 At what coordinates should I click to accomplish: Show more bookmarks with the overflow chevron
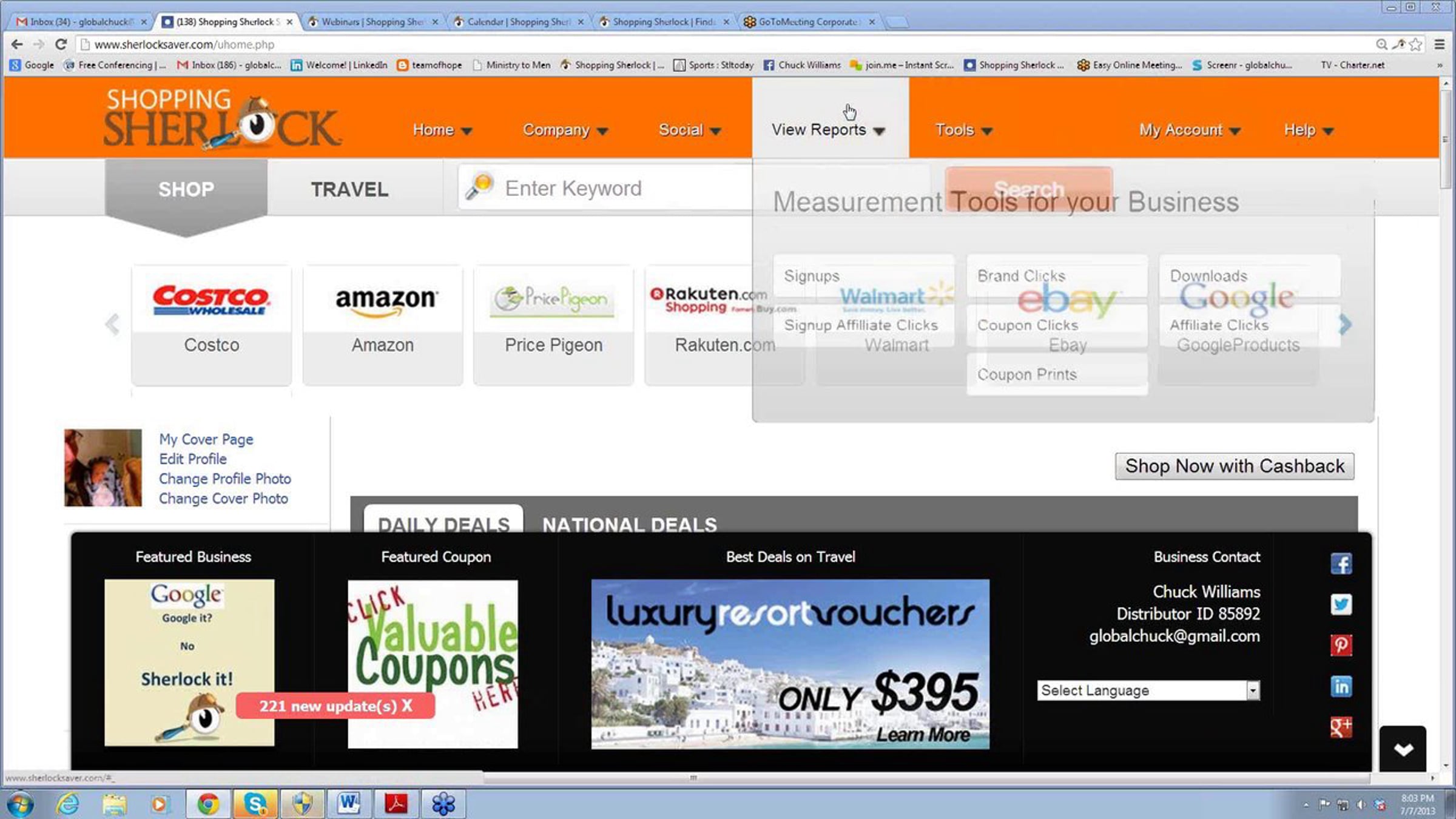click(x=1439, y=65)
